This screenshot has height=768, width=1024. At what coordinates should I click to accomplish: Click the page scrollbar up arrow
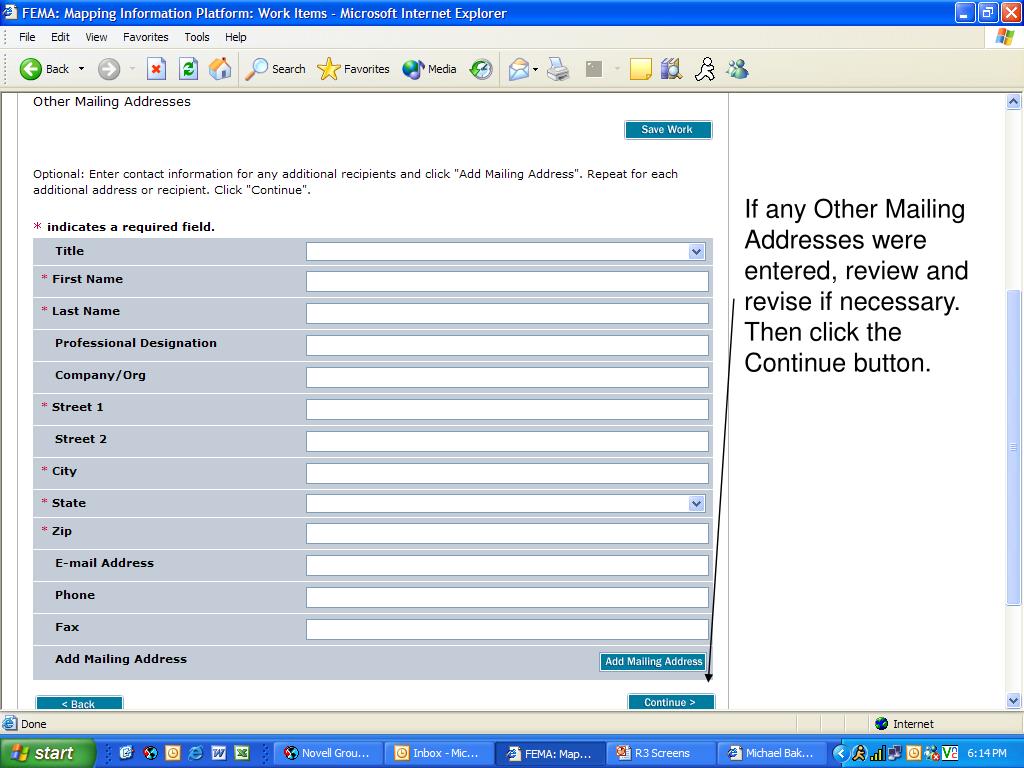click(1013, 101)
